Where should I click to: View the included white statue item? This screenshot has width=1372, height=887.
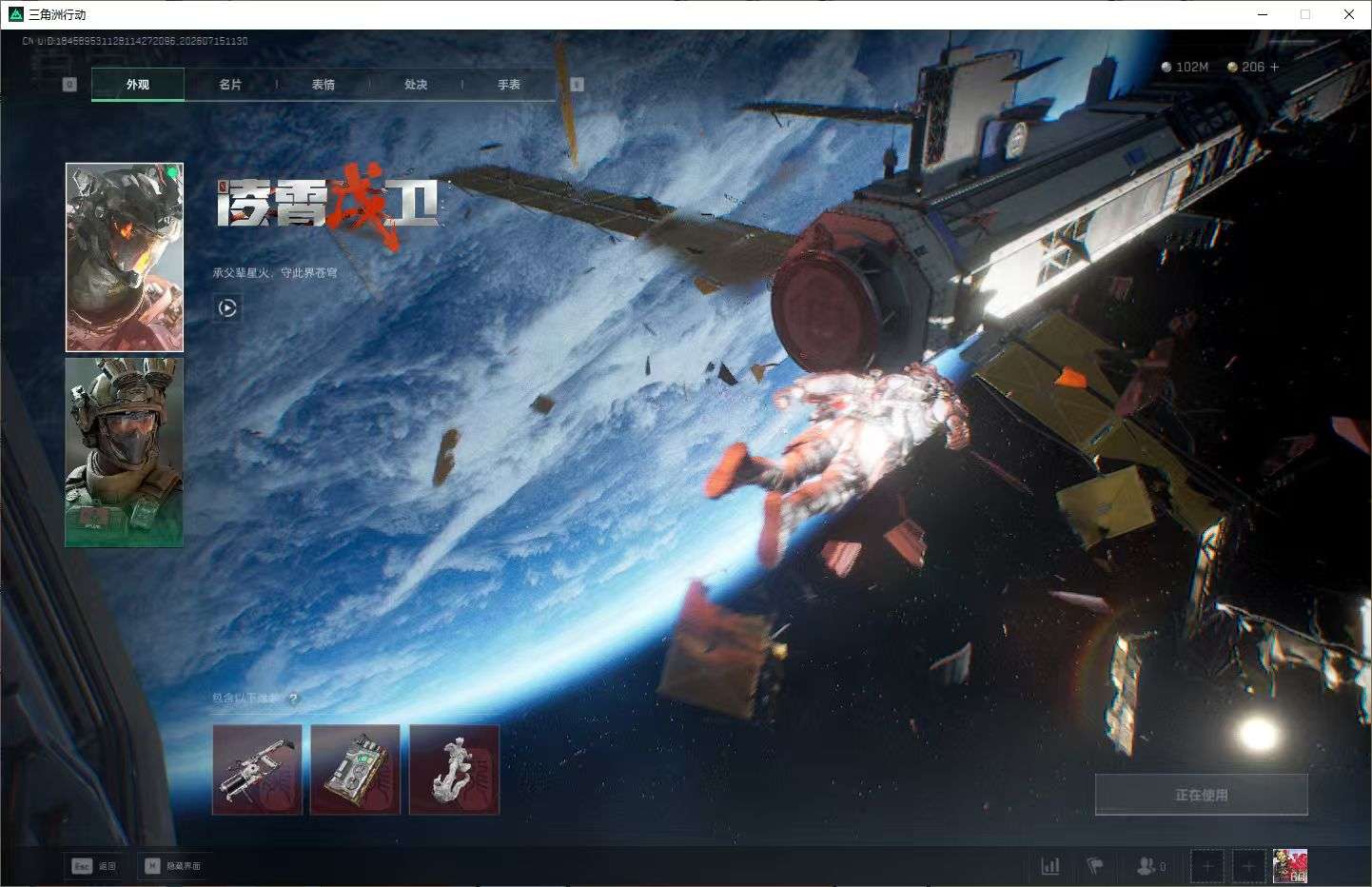tap(454, 770)
